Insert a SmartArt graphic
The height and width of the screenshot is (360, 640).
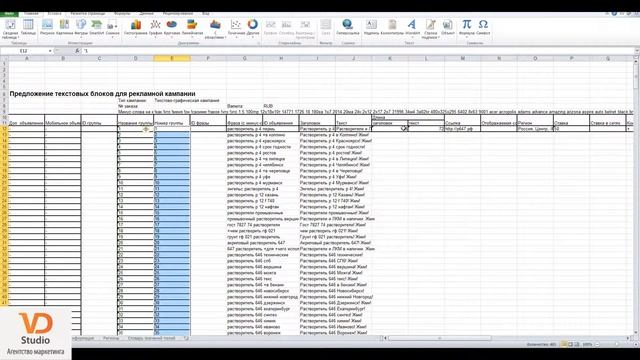coord(97,27)
